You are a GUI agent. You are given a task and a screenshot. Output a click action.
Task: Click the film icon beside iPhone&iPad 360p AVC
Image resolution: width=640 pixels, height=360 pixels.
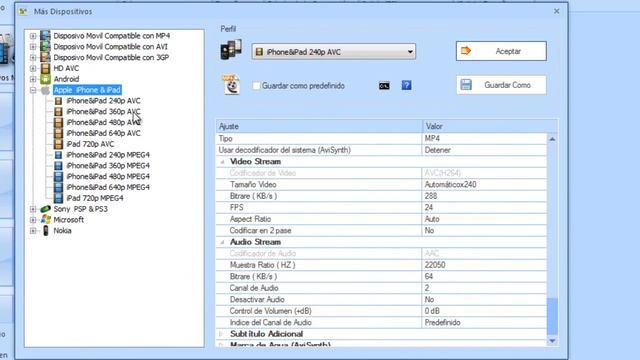[58, 111]
